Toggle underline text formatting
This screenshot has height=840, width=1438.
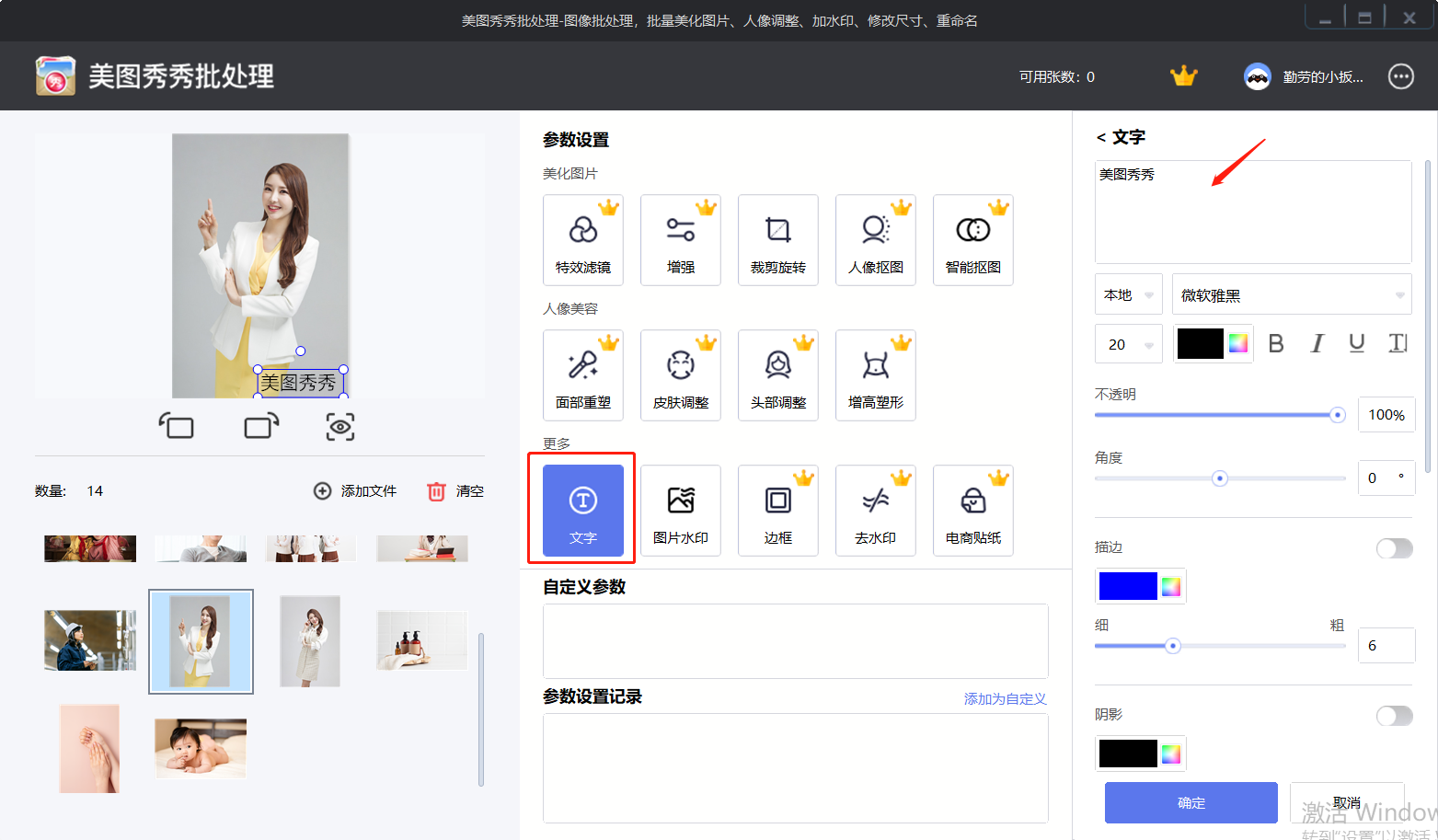click(x=1357, y=343)
